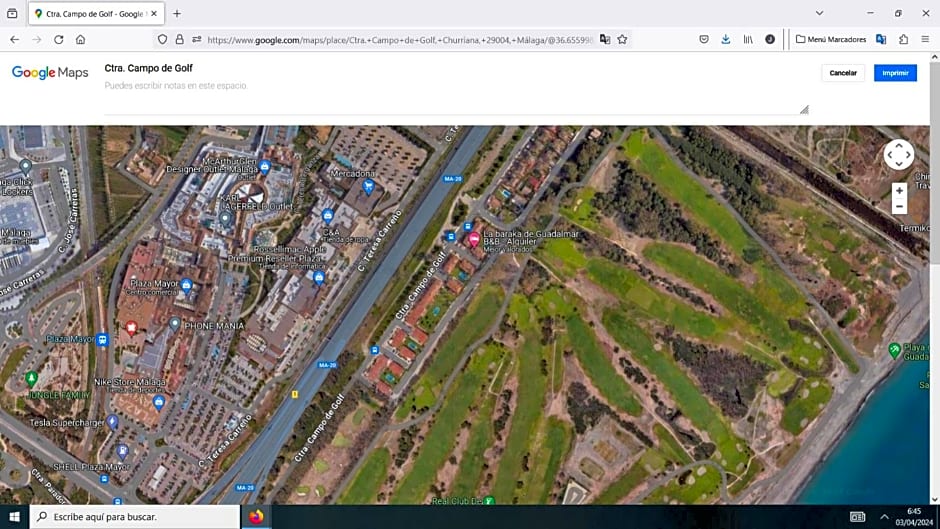The image size is (940, 529).
Task: Click the Imprimir button
Action: pos(895,73)
